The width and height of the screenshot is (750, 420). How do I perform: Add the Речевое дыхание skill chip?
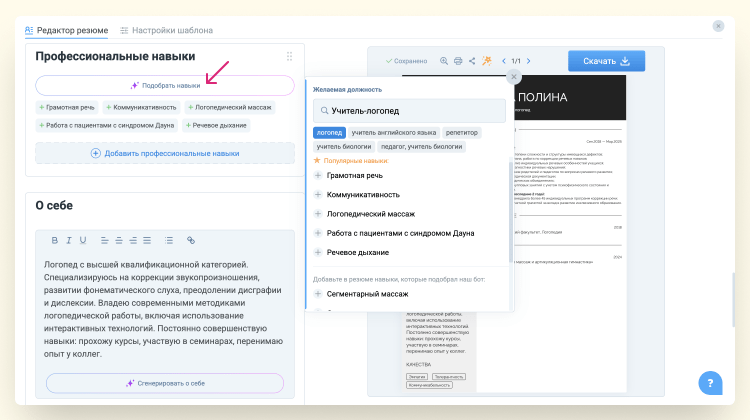[x=216, y=125]
